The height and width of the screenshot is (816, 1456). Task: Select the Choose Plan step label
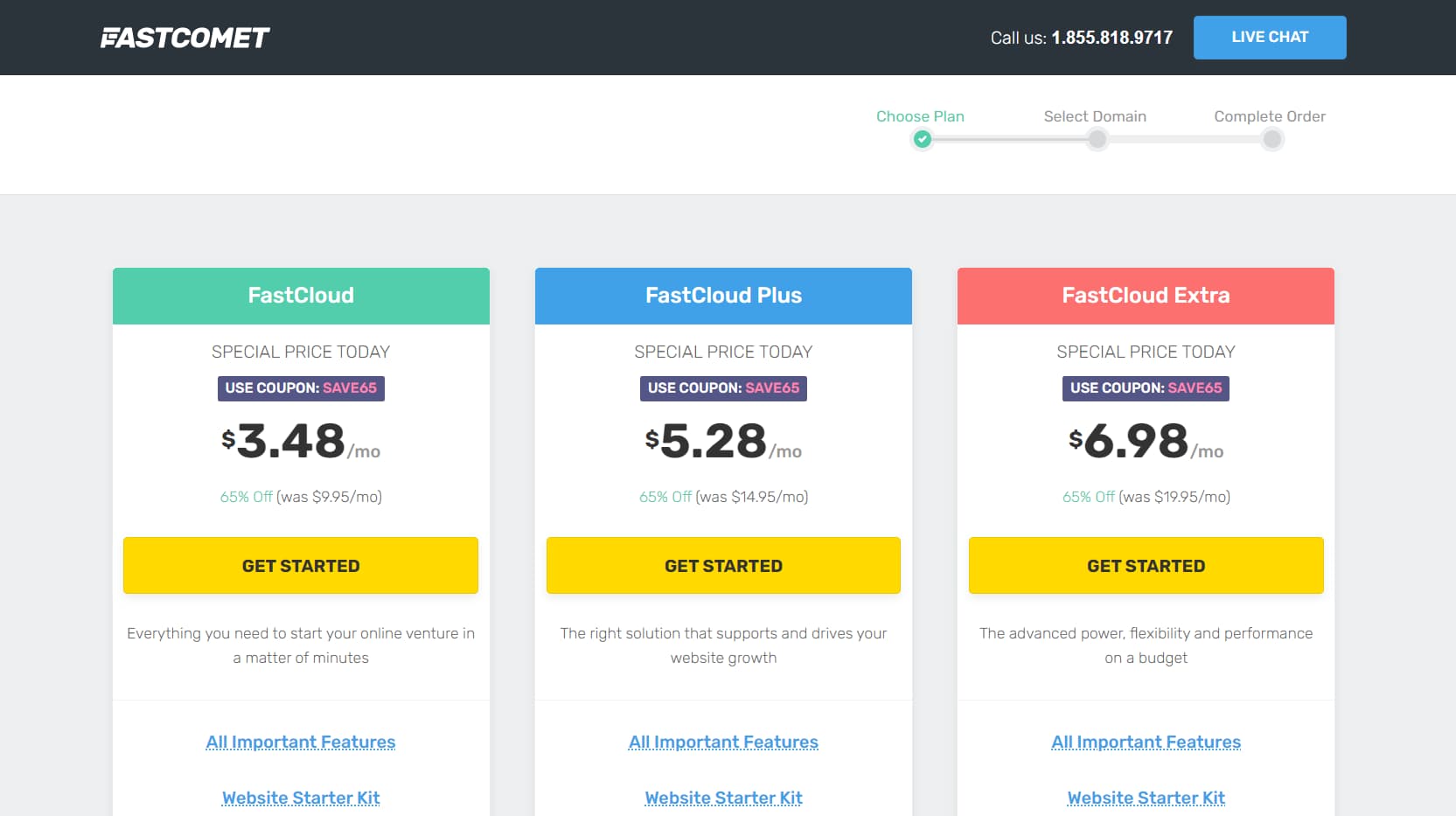pyautogui.click(x=920, y=116)
